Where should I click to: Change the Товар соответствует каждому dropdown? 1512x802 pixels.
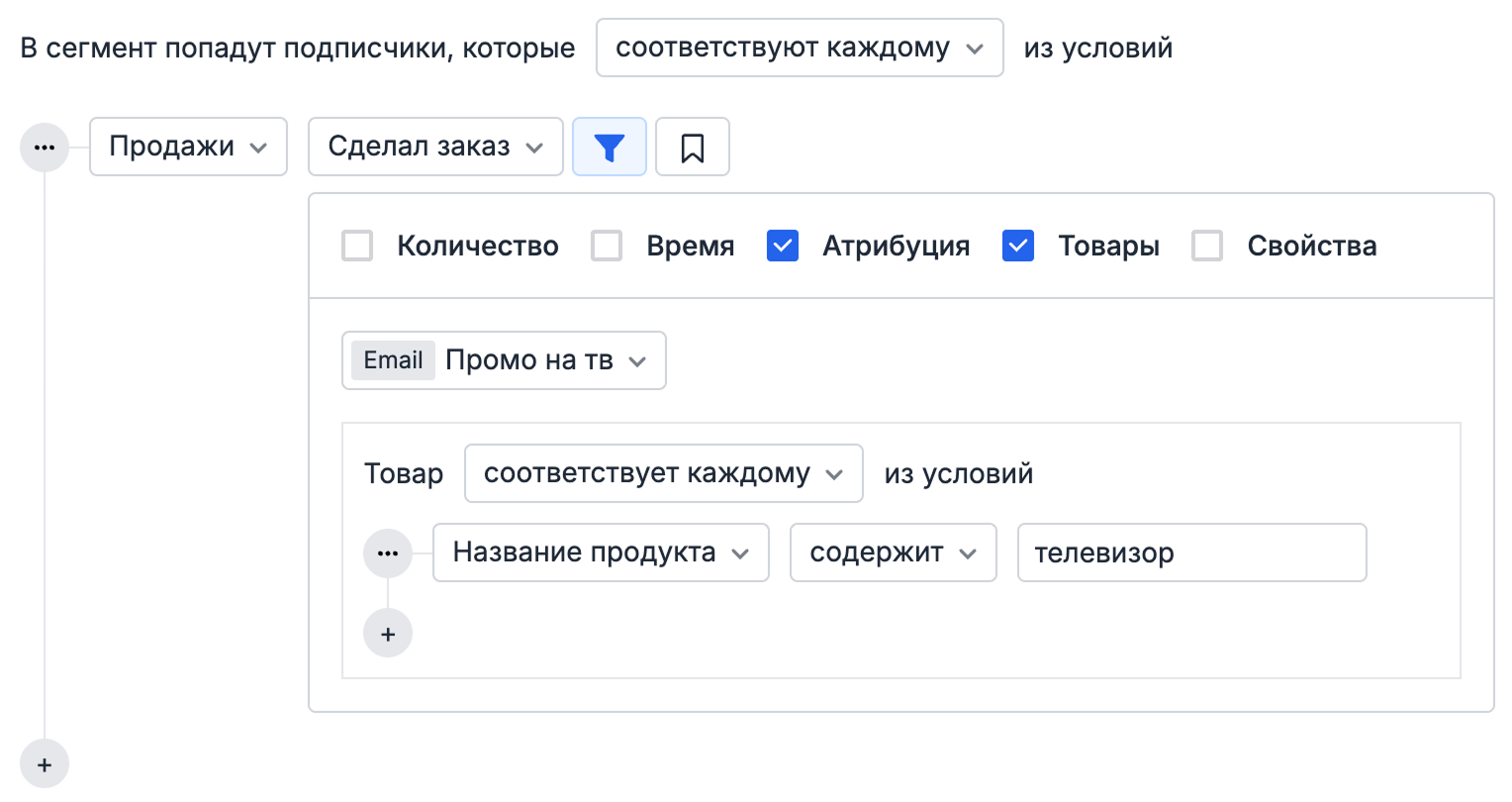tap(663, 473)
